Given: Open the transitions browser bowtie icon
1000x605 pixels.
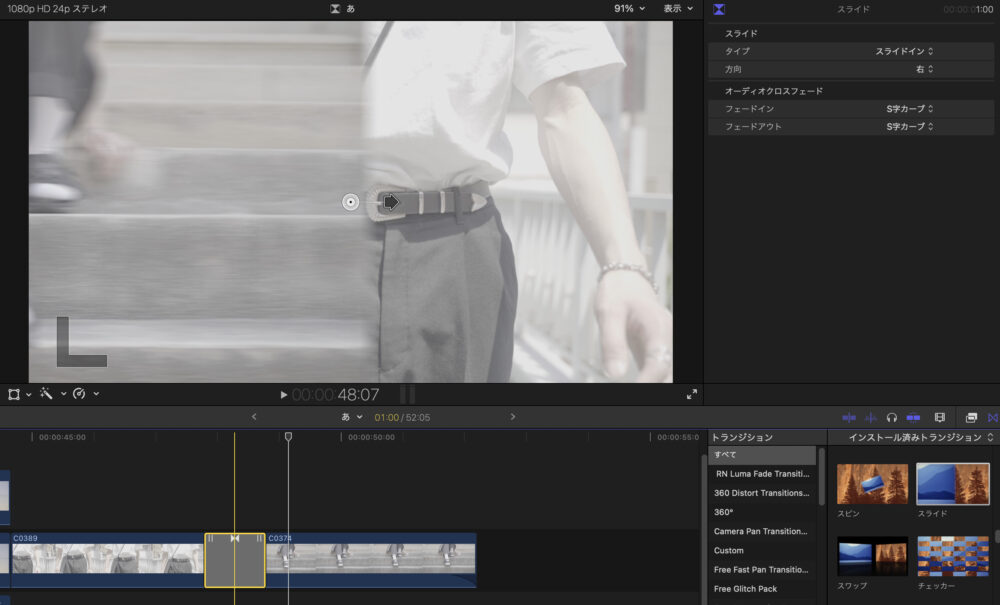Looking at the screenshot, I should point(993,417).
